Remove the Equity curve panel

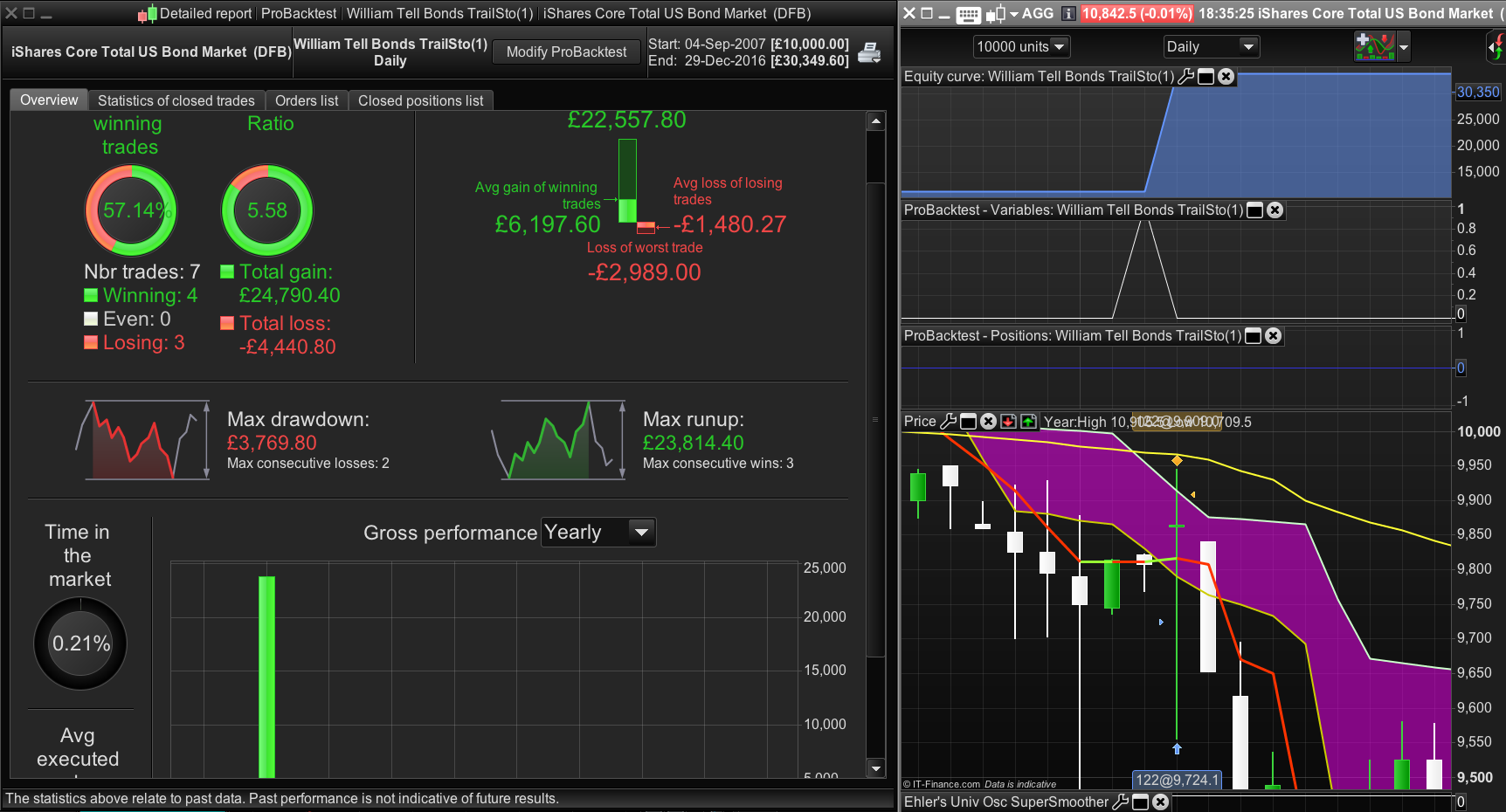point(1226,77)
